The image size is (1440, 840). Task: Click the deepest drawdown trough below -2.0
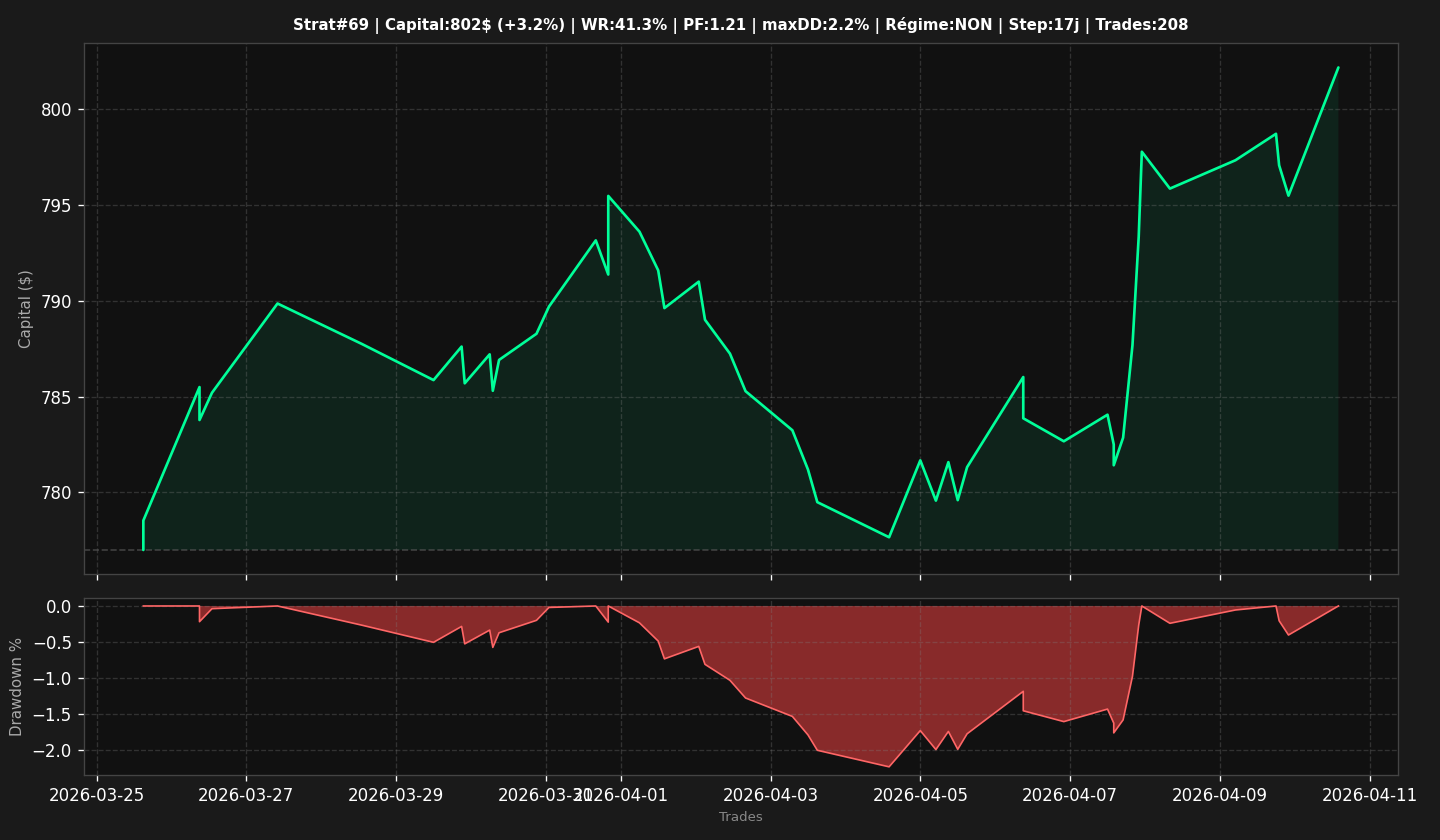[x=889, y=767]
